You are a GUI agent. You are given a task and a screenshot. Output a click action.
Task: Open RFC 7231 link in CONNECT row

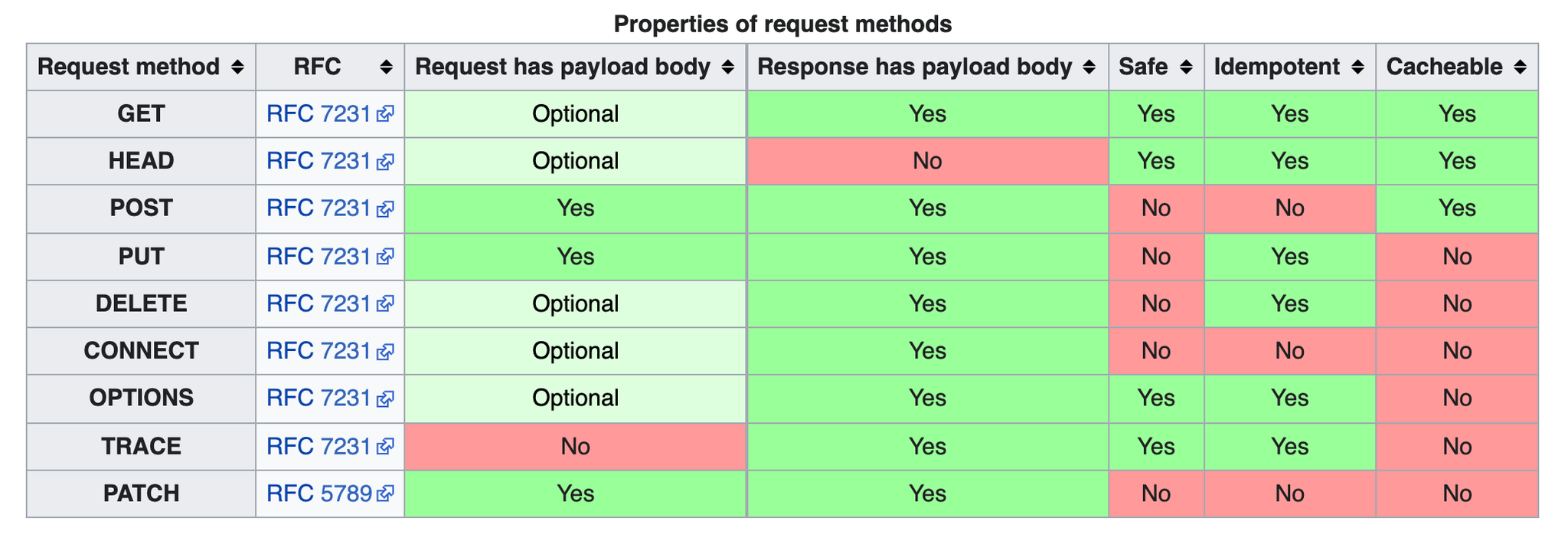(318, 351)
